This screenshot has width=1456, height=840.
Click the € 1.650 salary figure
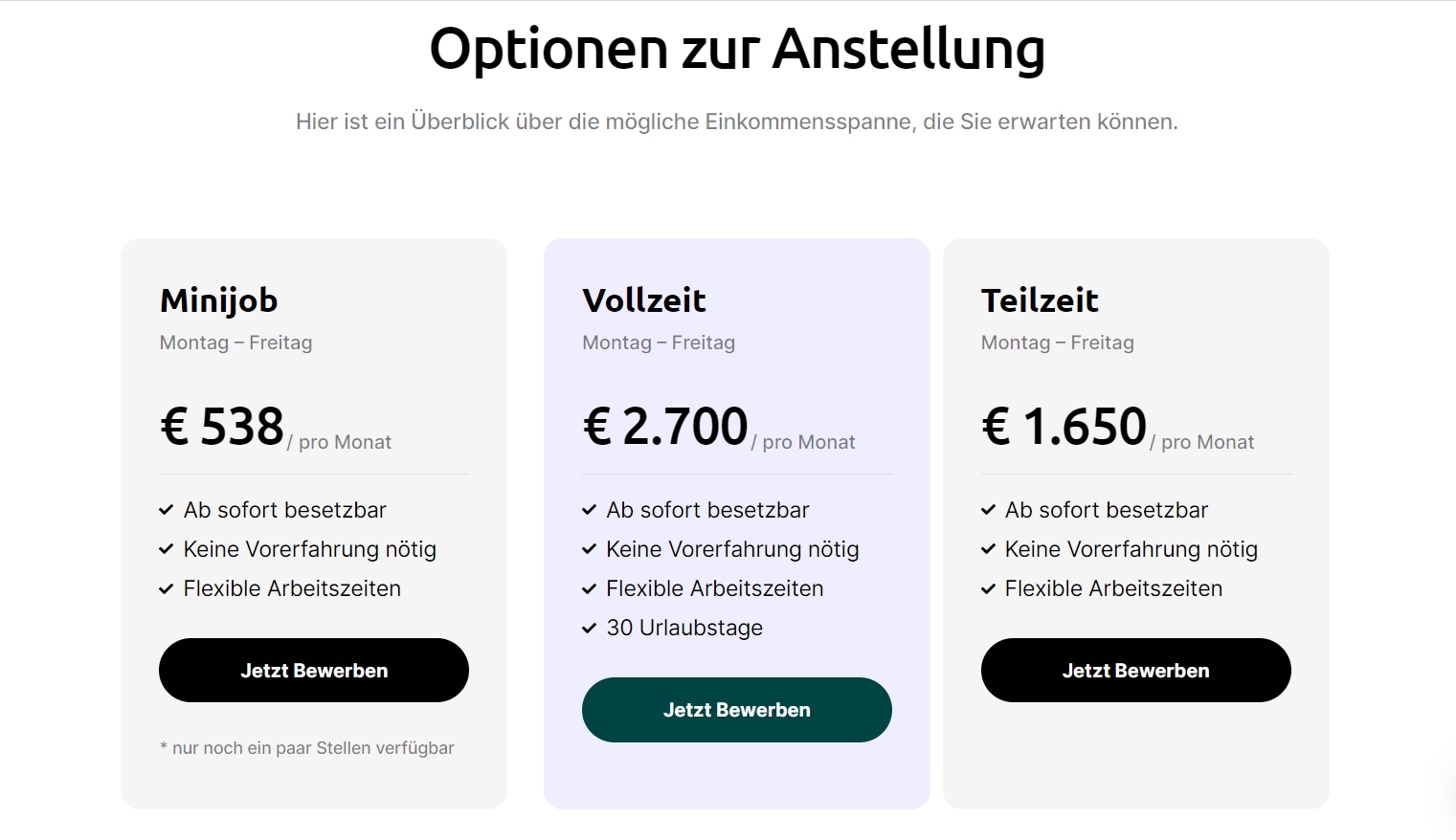1064,427
